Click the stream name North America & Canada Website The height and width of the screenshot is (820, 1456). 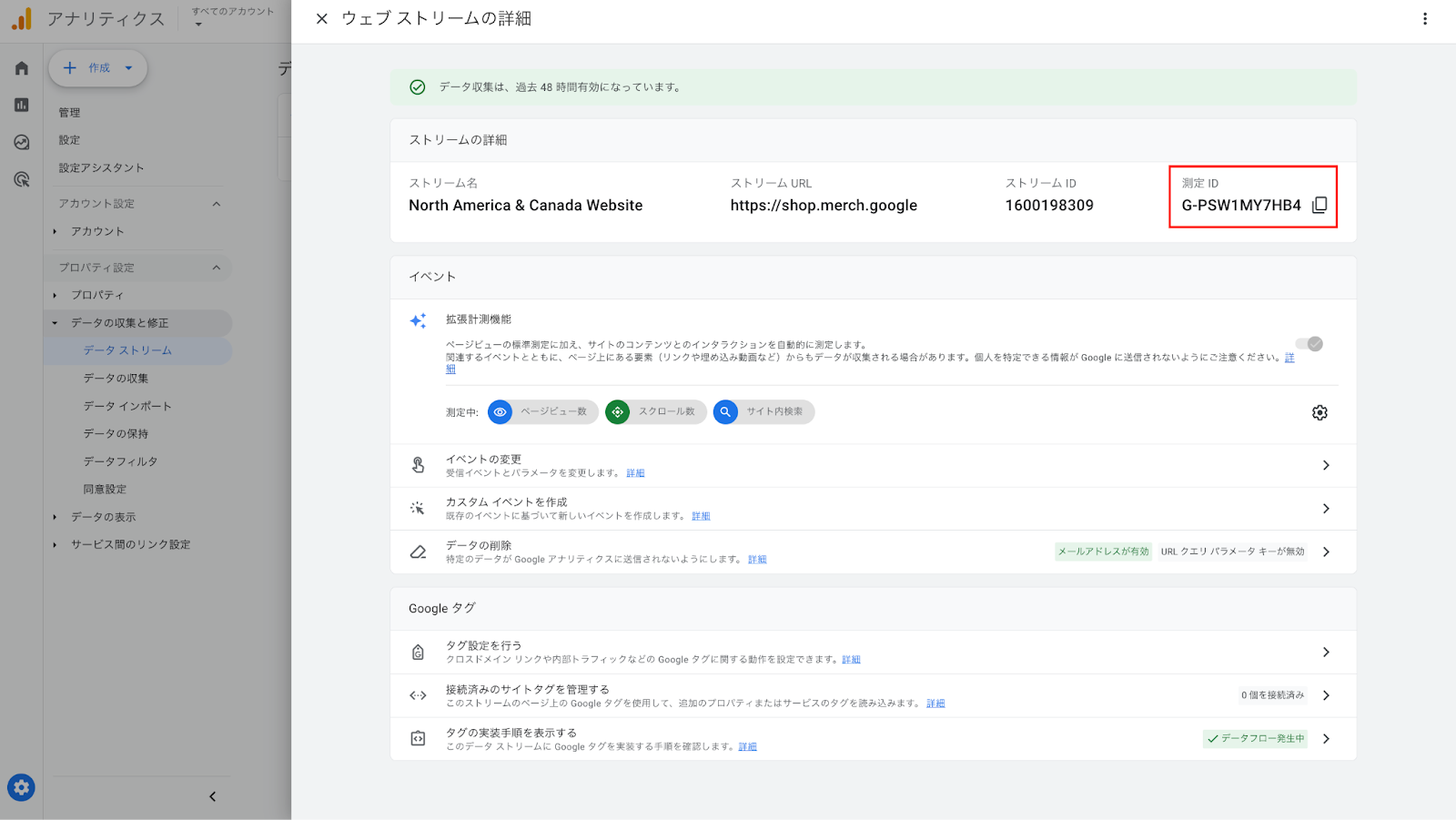click(525, 206)
